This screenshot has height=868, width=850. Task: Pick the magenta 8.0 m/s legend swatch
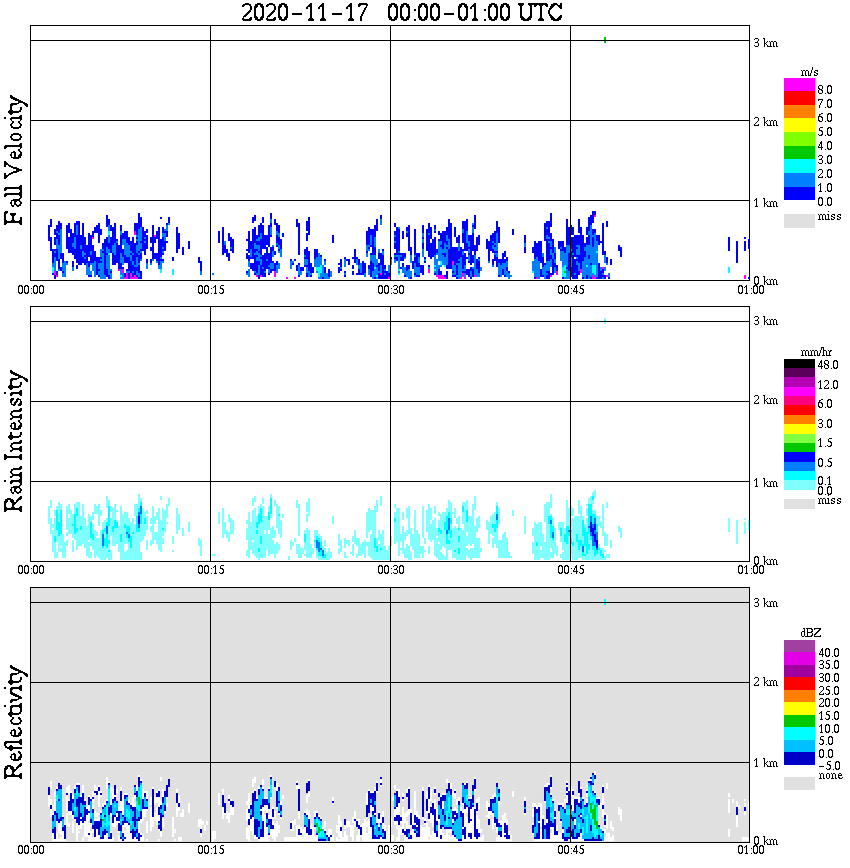pos(799,85)
